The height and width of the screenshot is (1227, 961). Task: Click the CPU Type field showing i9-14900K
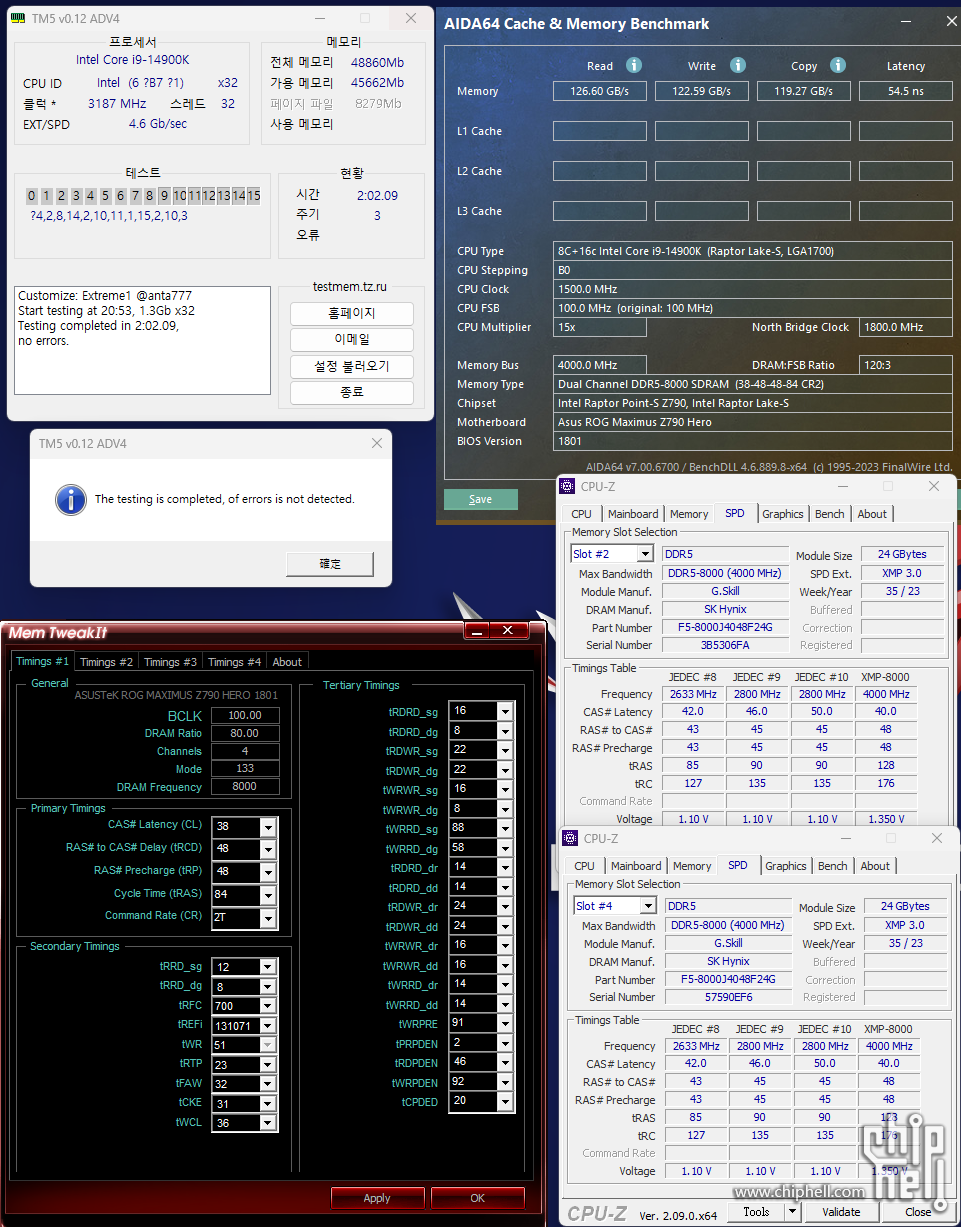click(x=753, y=251)
